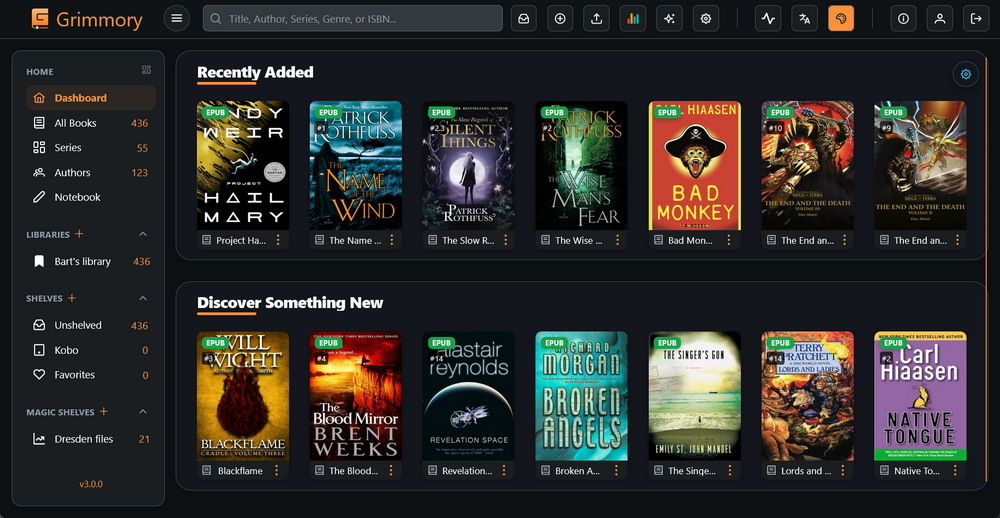Click the sparkle magic icon in top bar
1000x518 pixels.
point(669,18)
